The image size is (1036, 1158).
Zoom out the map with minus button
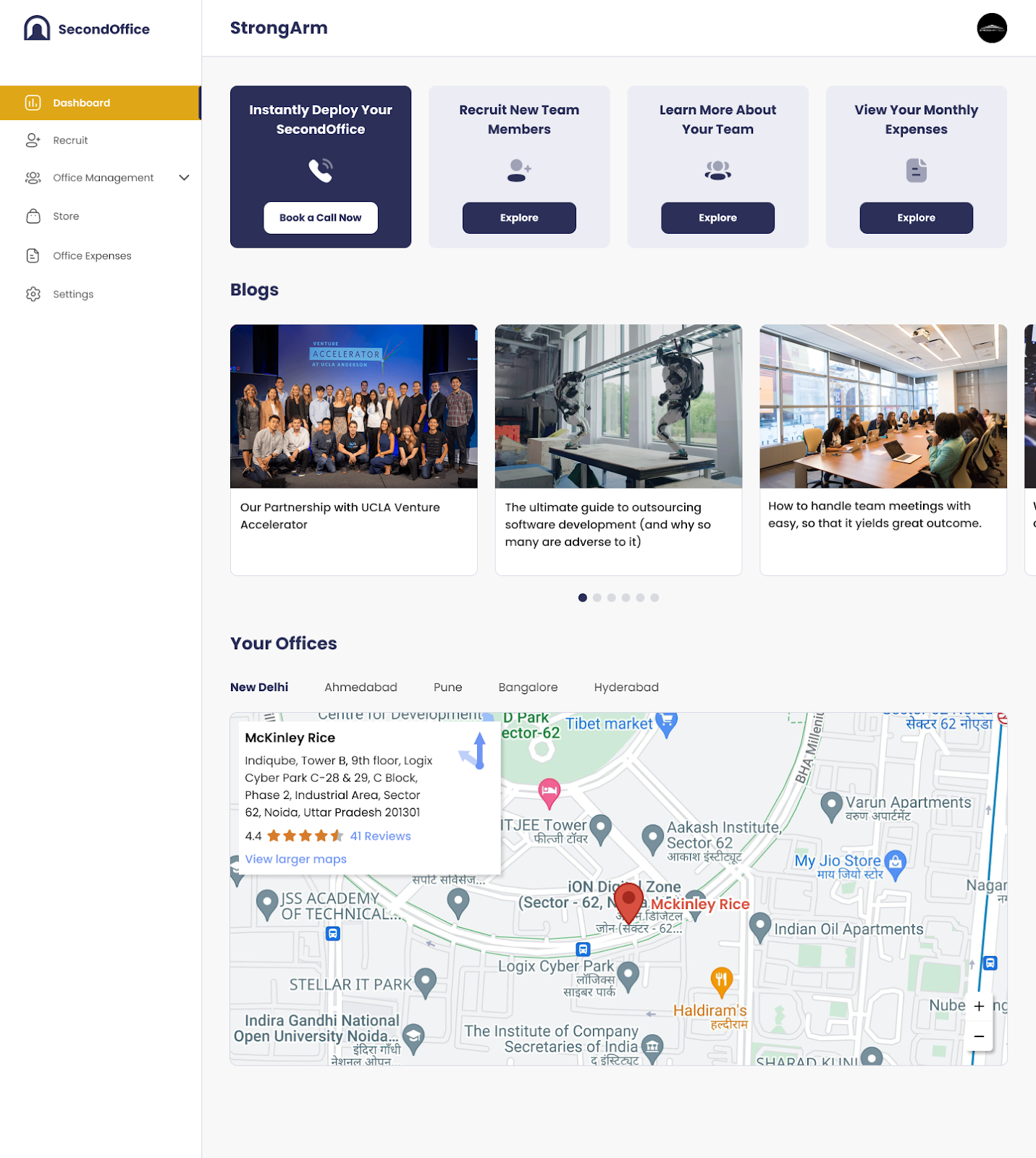[x=979, y=1036]
